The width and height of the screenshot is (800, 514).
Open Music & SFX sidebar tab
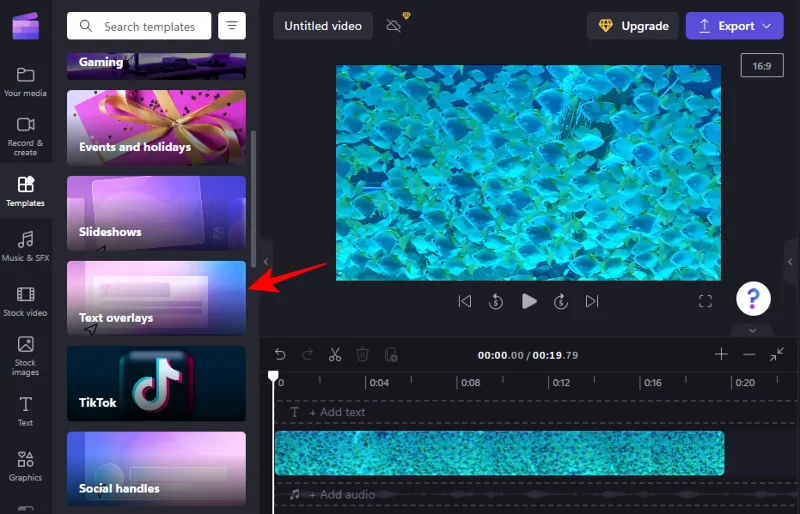25,246
